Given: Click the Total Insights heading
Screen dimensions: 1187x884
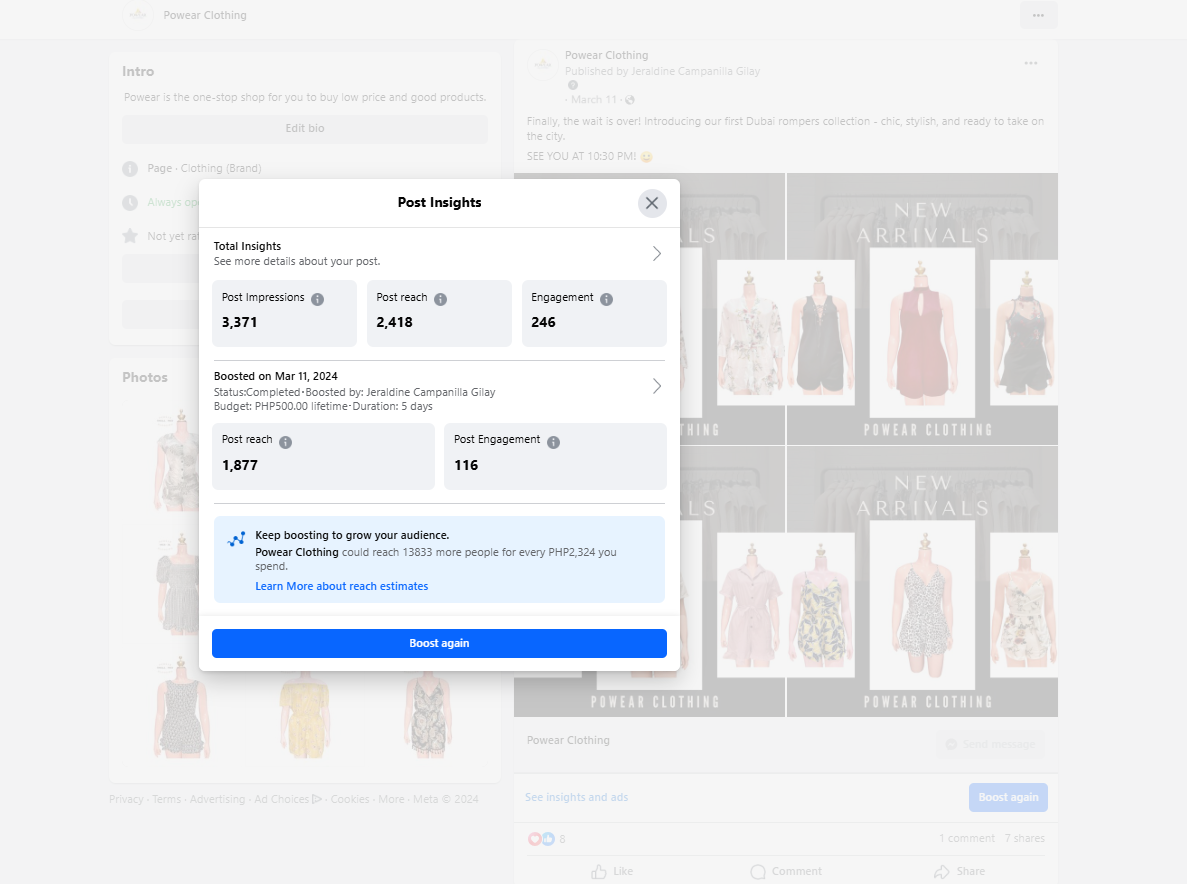Looking at the screenshot, I should pyautogui.click(x=247, y=246).
